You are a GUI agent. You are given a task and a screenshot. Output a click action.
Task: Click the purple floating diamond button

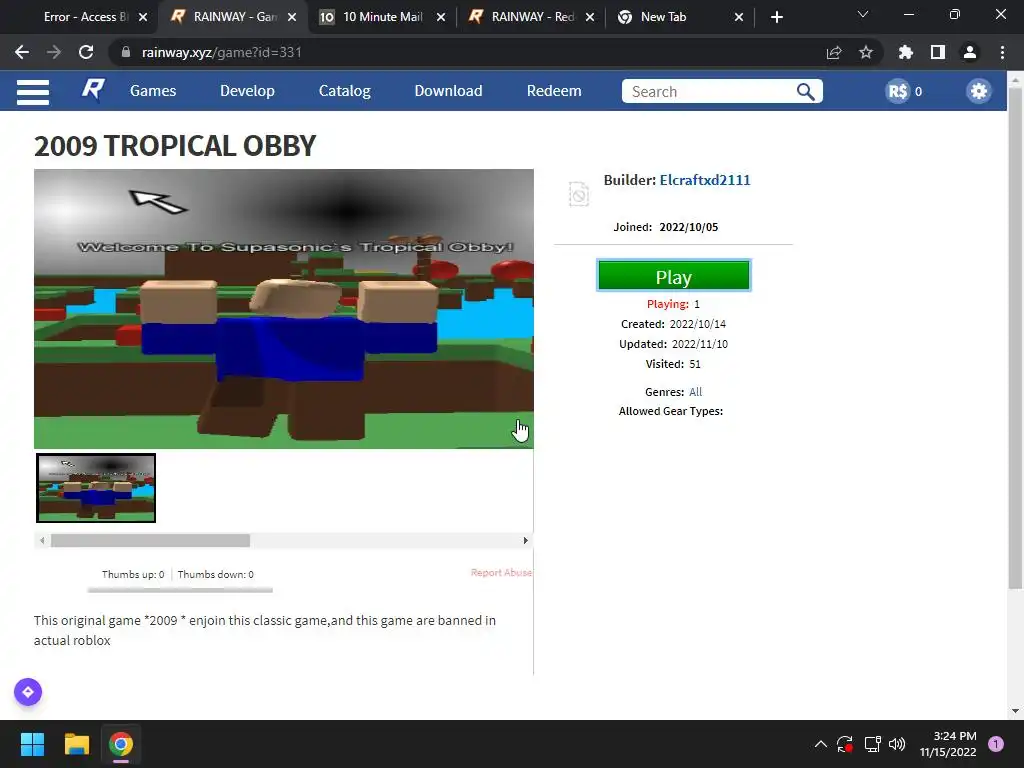[x=28, y=692]
